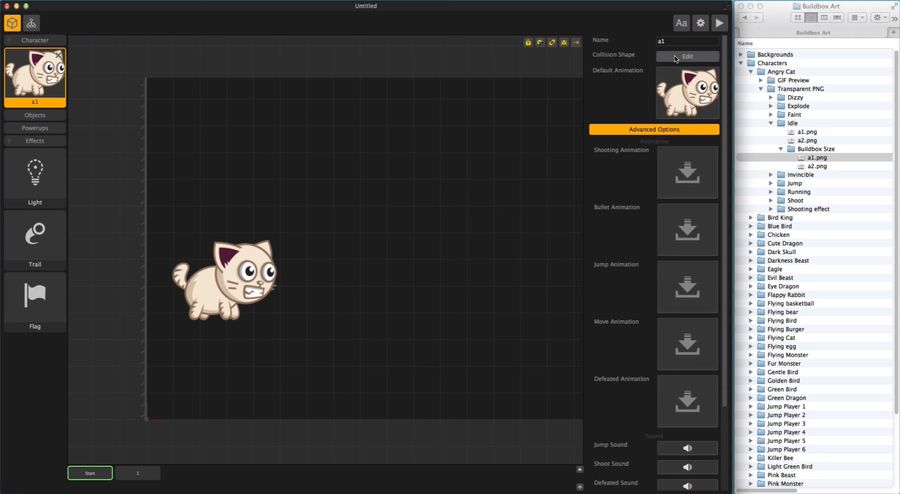Click the Bullet Animation drop slot

point(687,230)
